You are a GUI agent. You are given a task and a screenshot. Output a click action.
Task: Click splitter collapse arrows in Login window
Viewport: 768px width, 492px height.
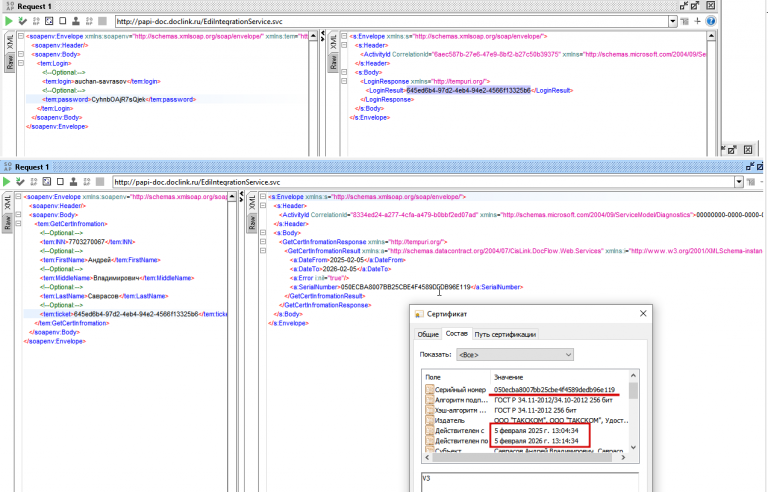322,36
